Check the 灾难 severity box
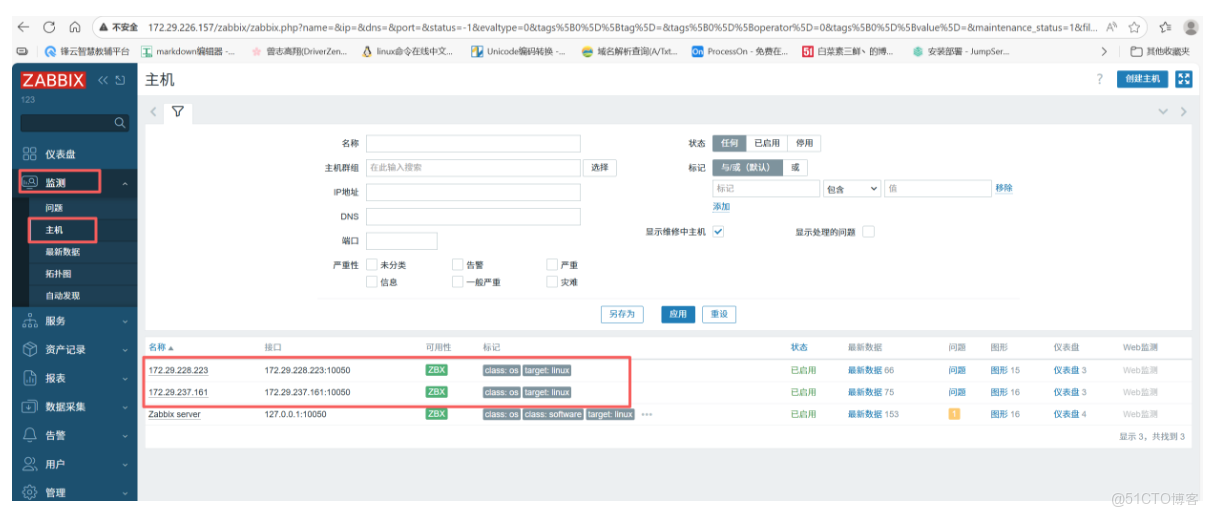 pos(552,282)
